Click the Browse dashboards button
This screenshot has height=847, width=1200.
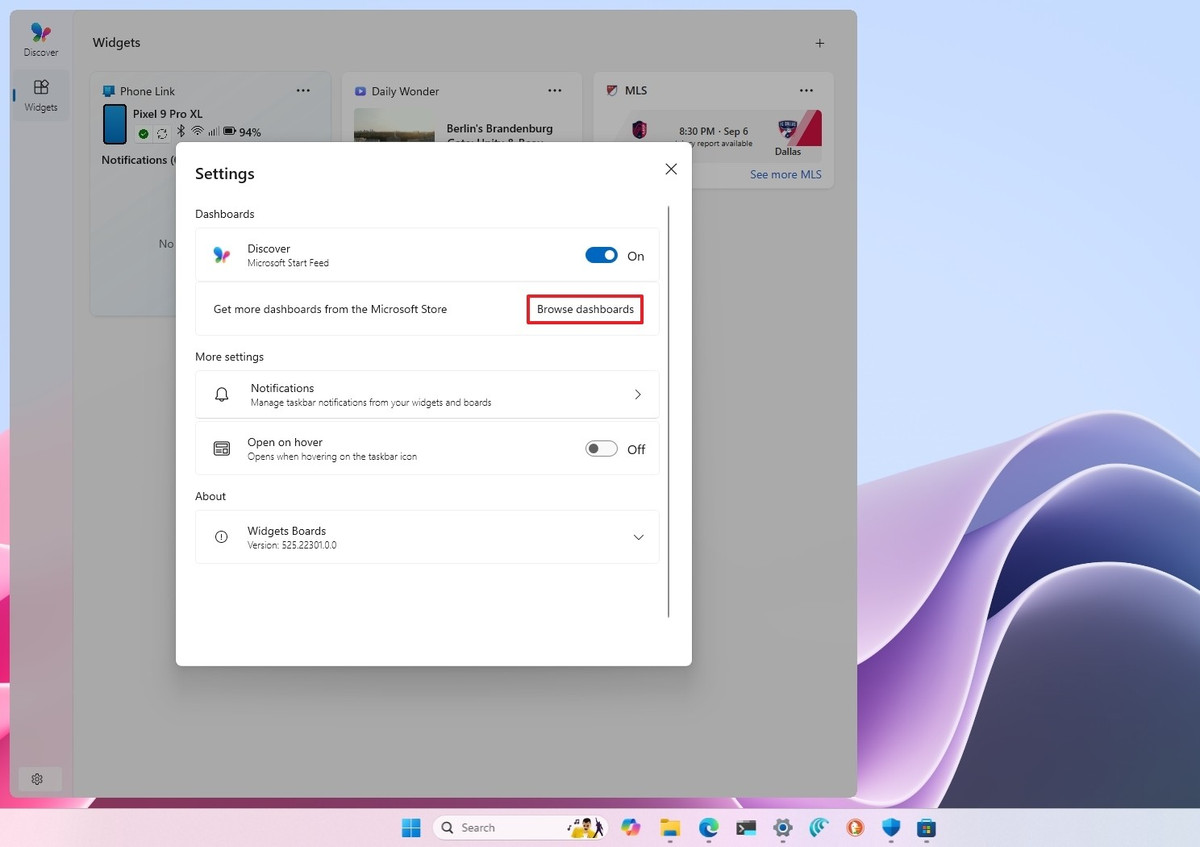pos(584,309)
